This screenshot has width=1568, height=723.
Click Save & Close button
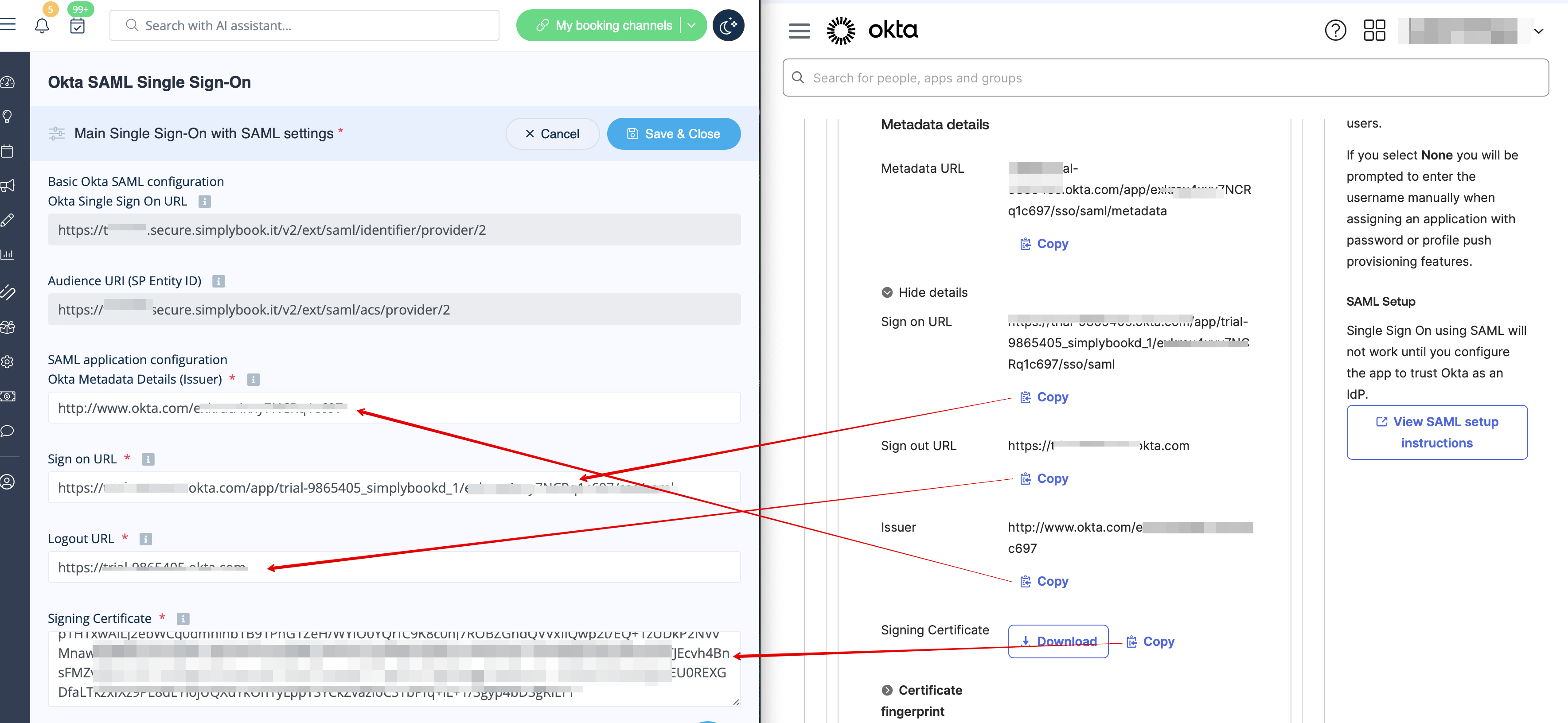673,134
